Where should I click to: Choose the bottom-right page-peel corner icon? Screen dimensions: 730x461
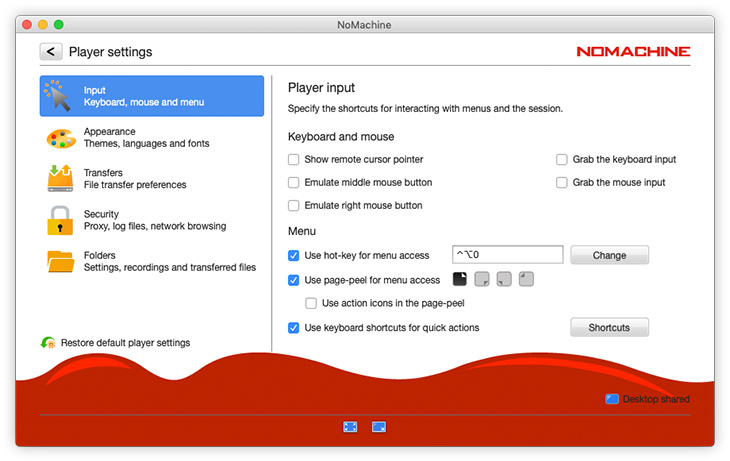[482, 280]
